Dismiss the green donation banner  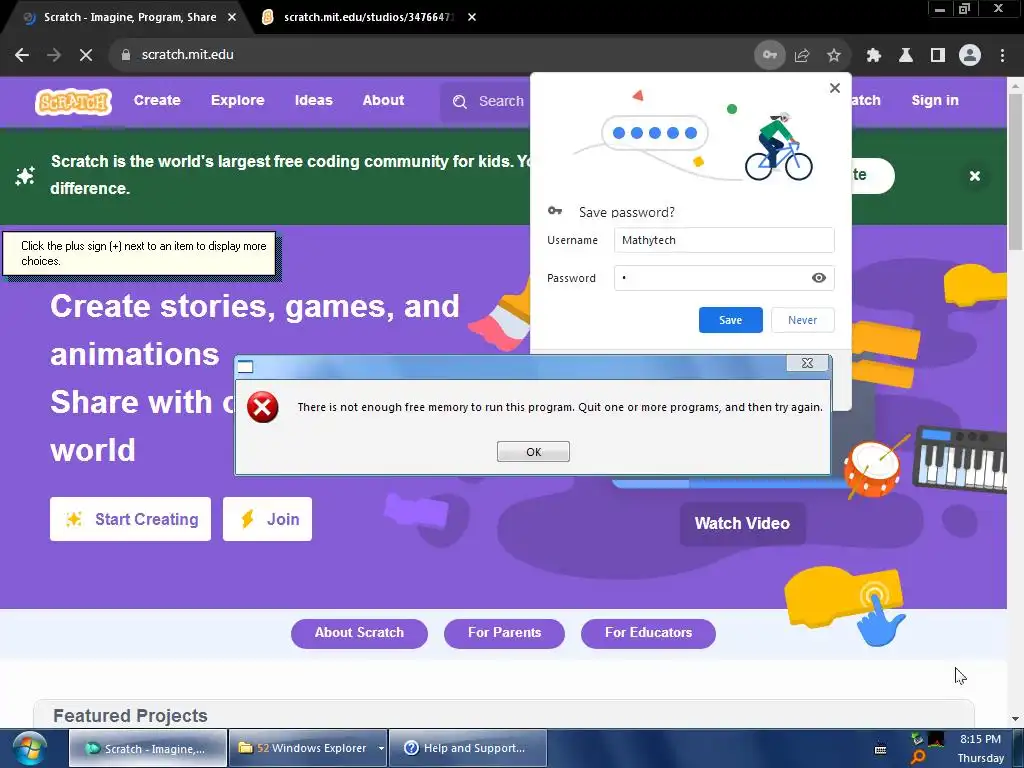pyautogui.click(x=975, y=176)
